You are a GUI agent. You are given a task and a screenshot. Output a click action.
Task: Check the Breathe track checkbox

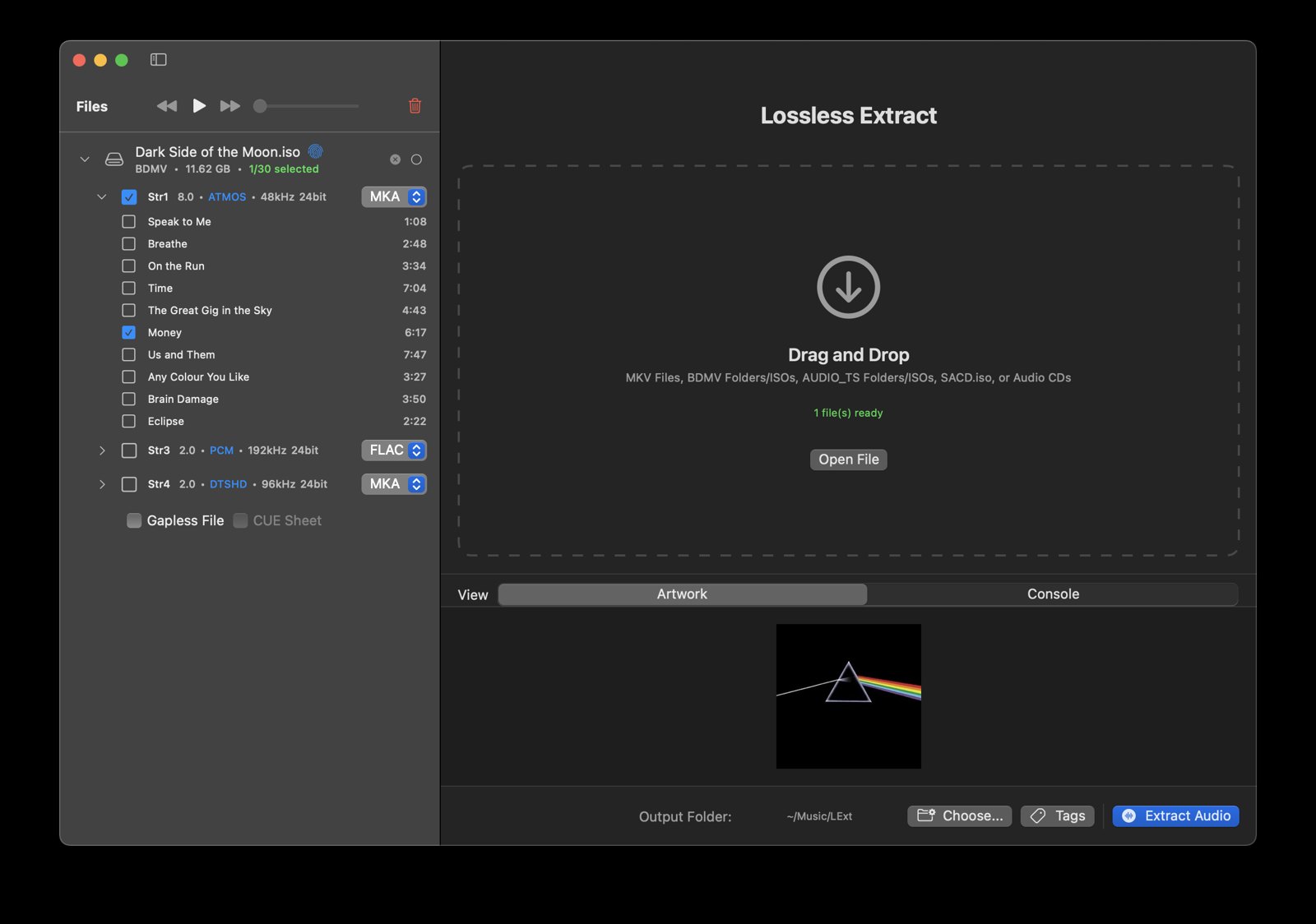tap(129, 244)
